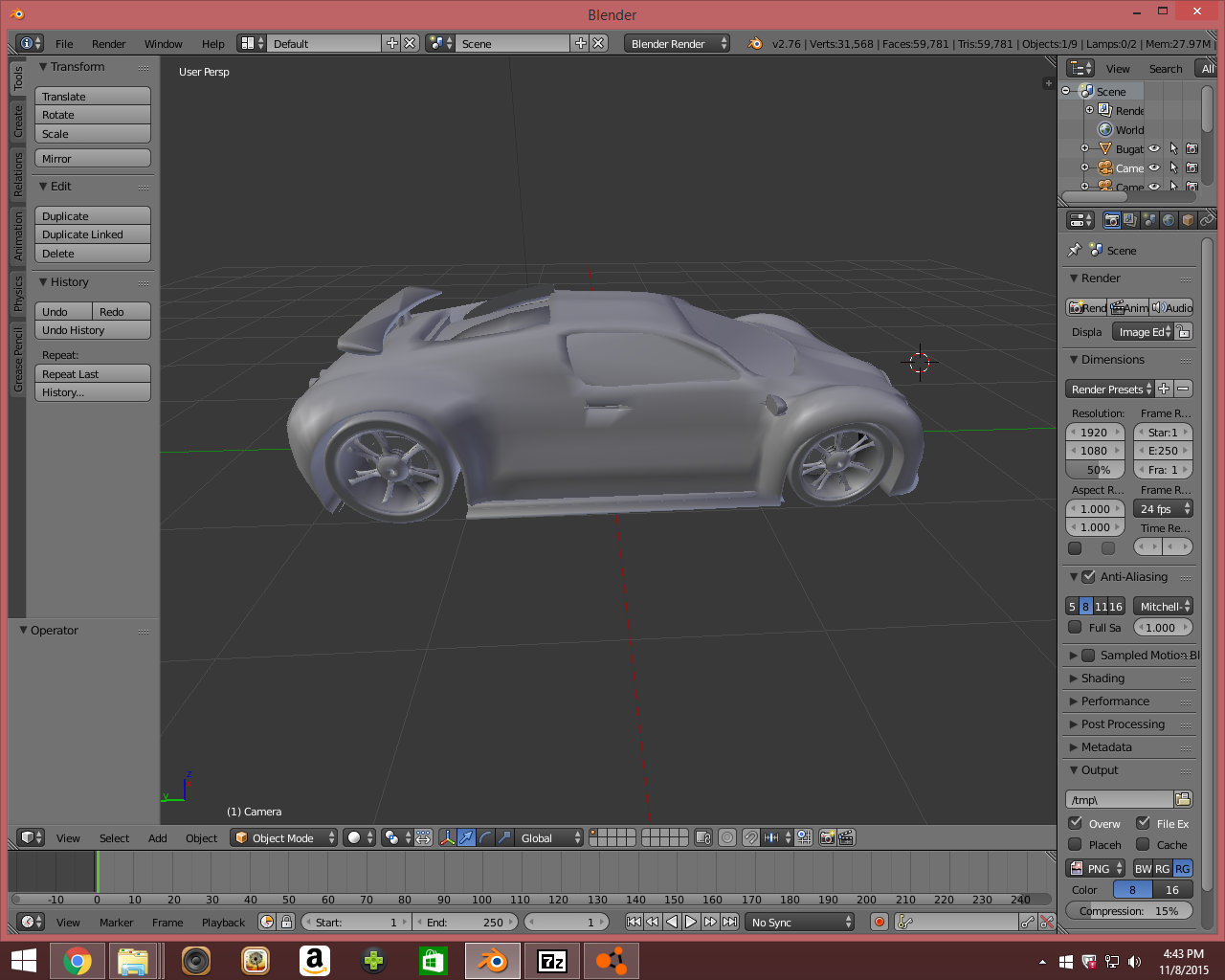Open the Object Mode dropdown
Image resolution: width=1225 pixels, height=980 pixels.
[284, 837]
